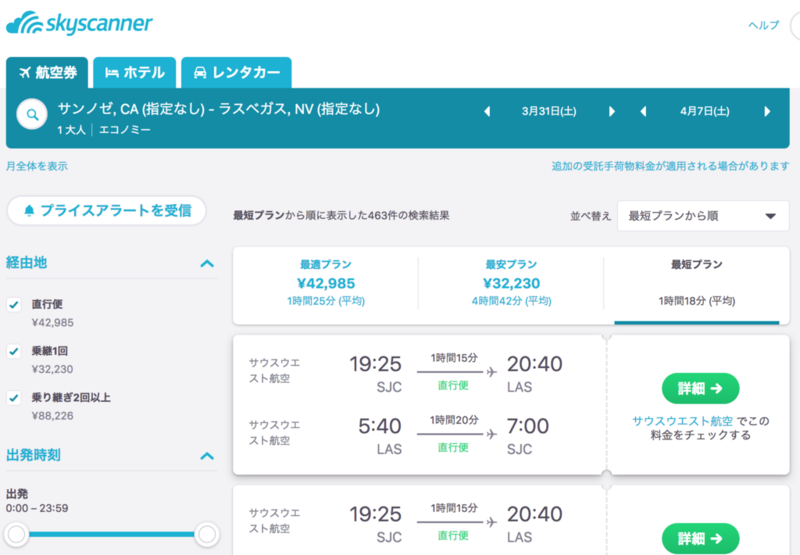Click the 4月7日(土) return date

coord(705,111)
